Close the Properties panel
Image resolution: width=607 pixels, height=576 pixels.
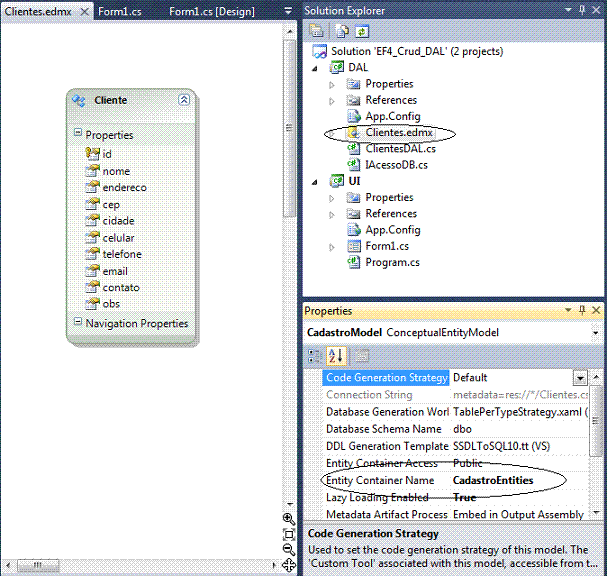click(596, 310)
